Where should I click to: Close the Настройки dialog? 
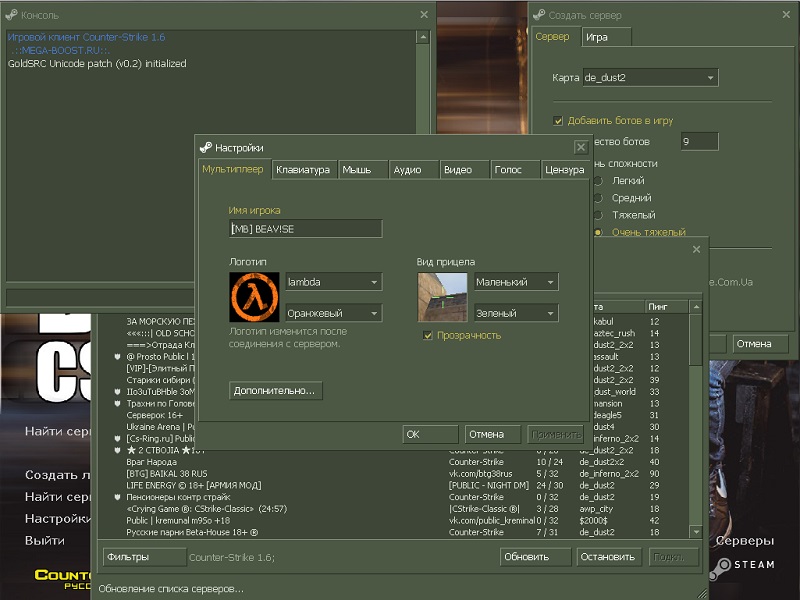click(581, 147)
